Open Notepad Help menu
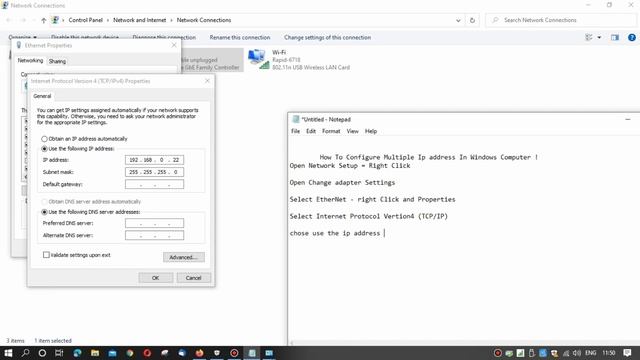Screen dimensions: 640x360 (371, 131)
